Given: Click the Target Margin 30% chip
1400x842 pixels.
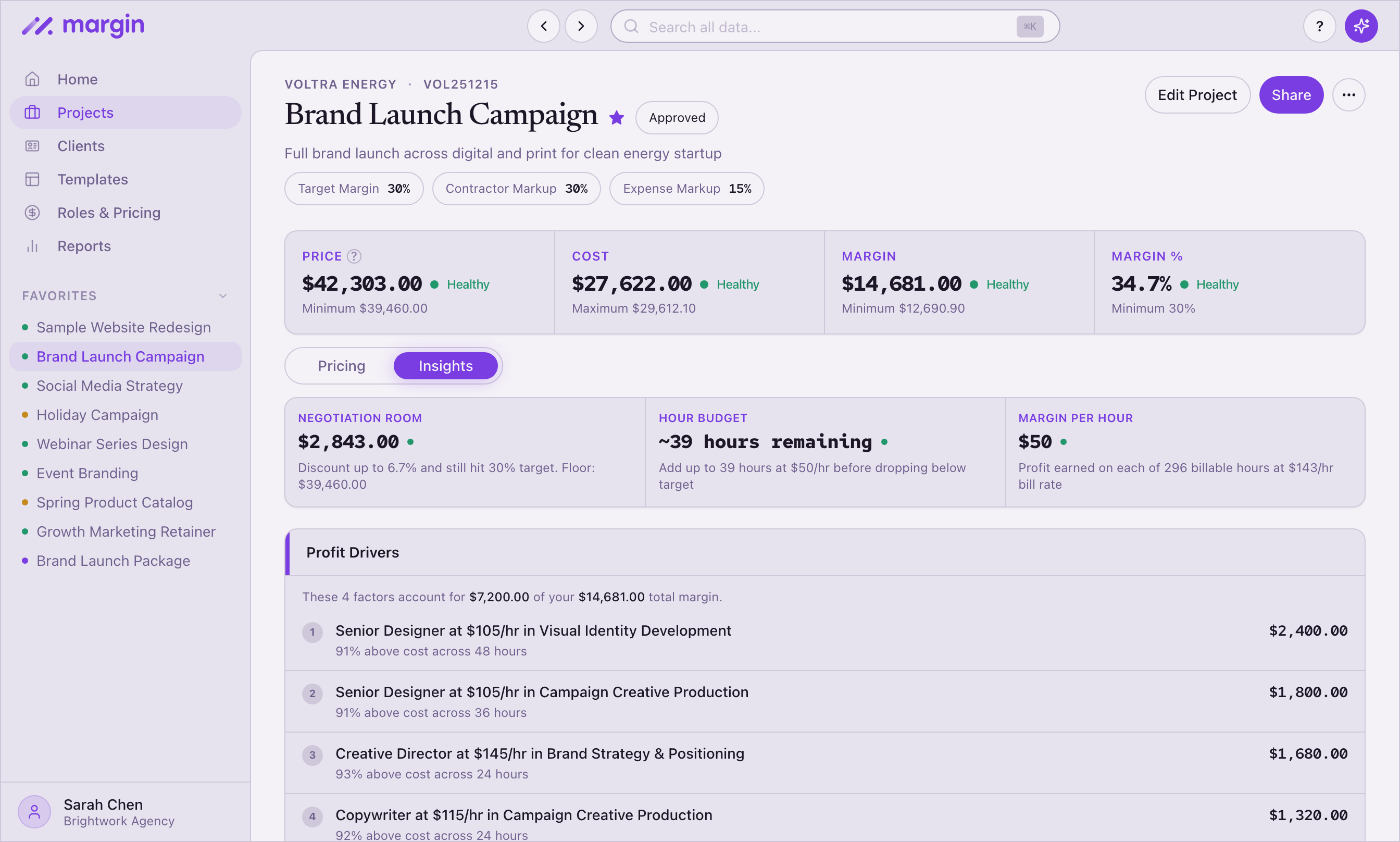Looking at the screenshot, I should pos(354,189).
